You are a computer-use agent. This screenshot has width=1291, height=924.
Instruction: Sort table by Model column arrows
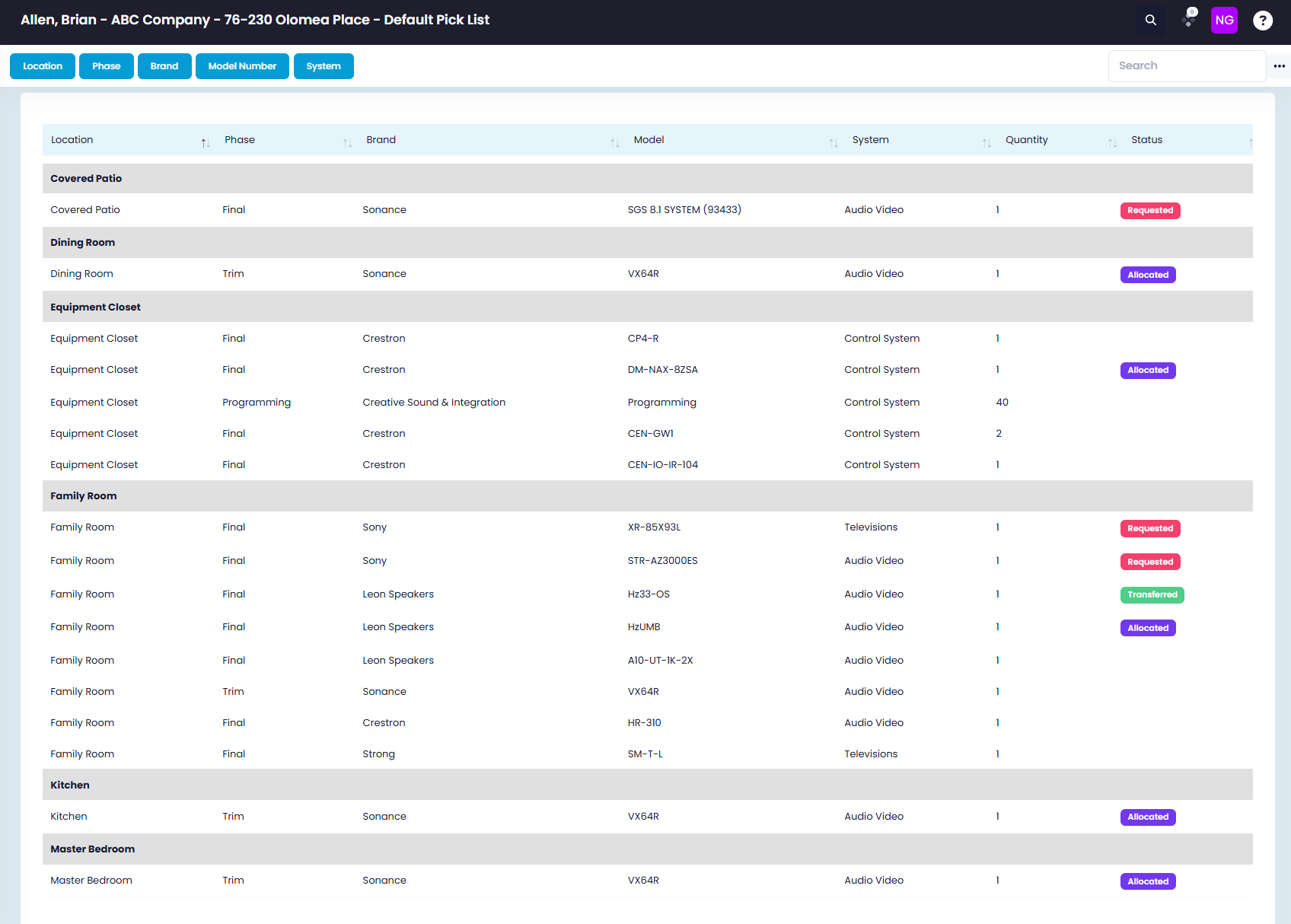834,143
